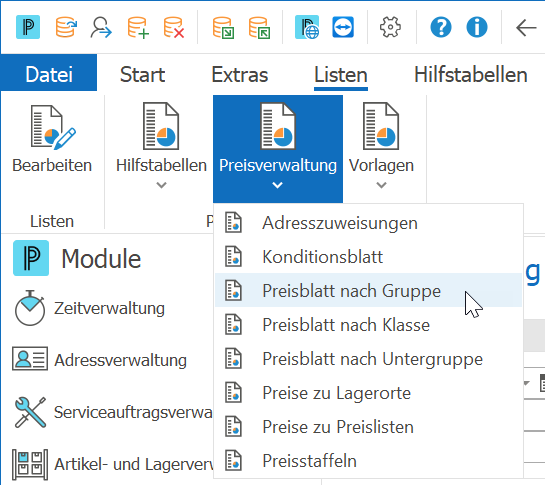Click the add database icon with plus
This screenshot has height=485, width=545.
(138, 27)
